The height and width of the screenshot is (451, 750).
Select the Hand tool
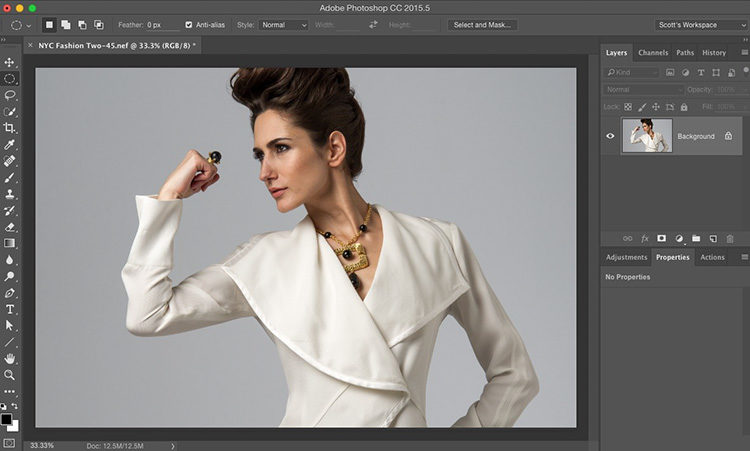tap(9, 358)
